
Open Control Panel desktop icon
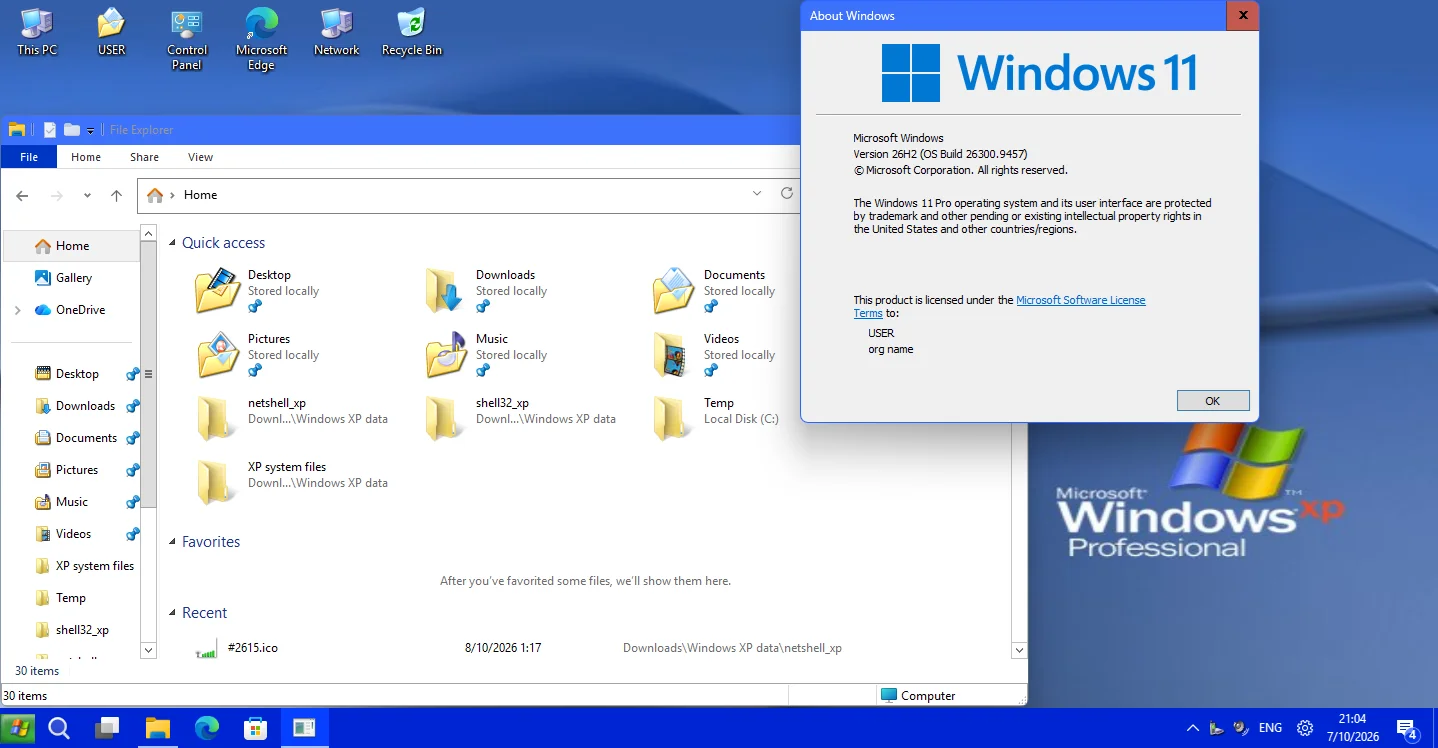pos(187,40)
